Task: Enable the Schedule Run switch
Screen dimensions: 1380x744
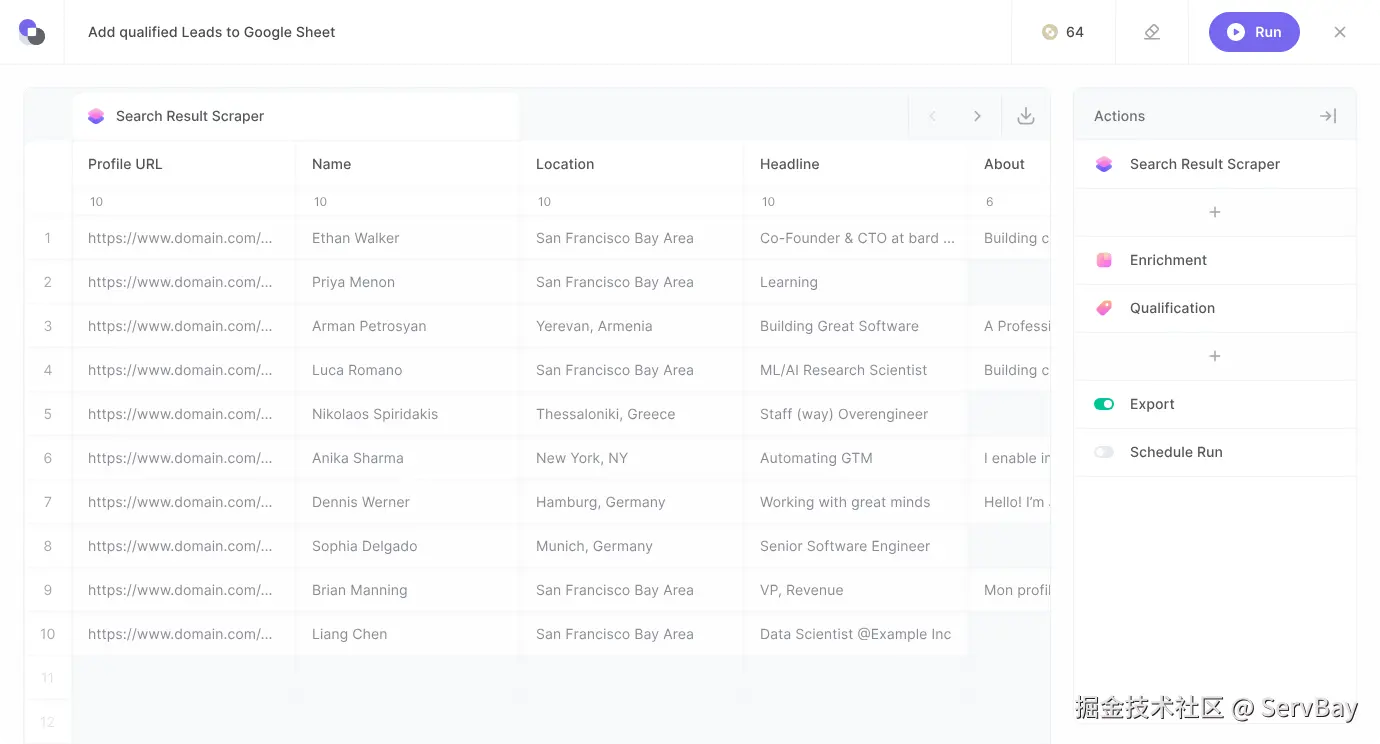Action: tap(1104, 452)
